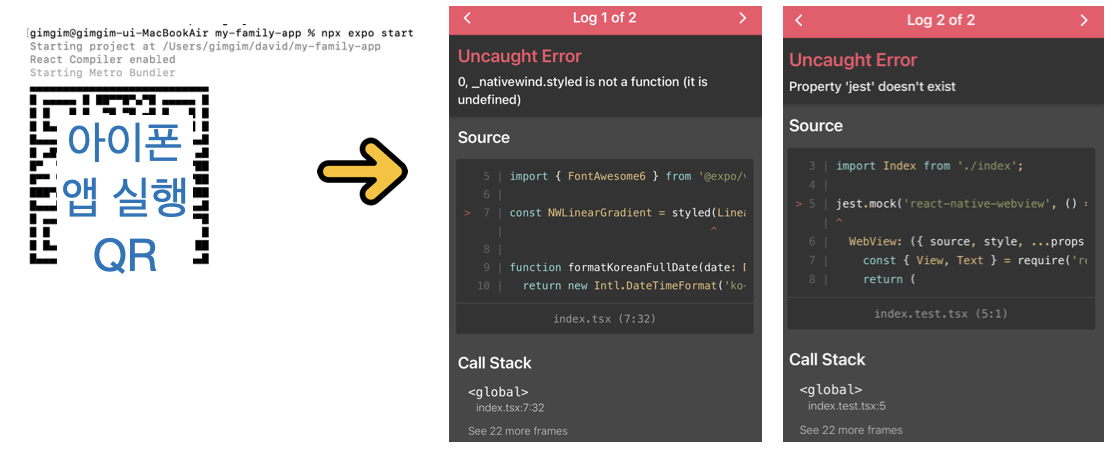The width and height of the screenshot is (1112, 452).
Task: Select <global> call stack frame in Log 1
Action: (498, 392)
